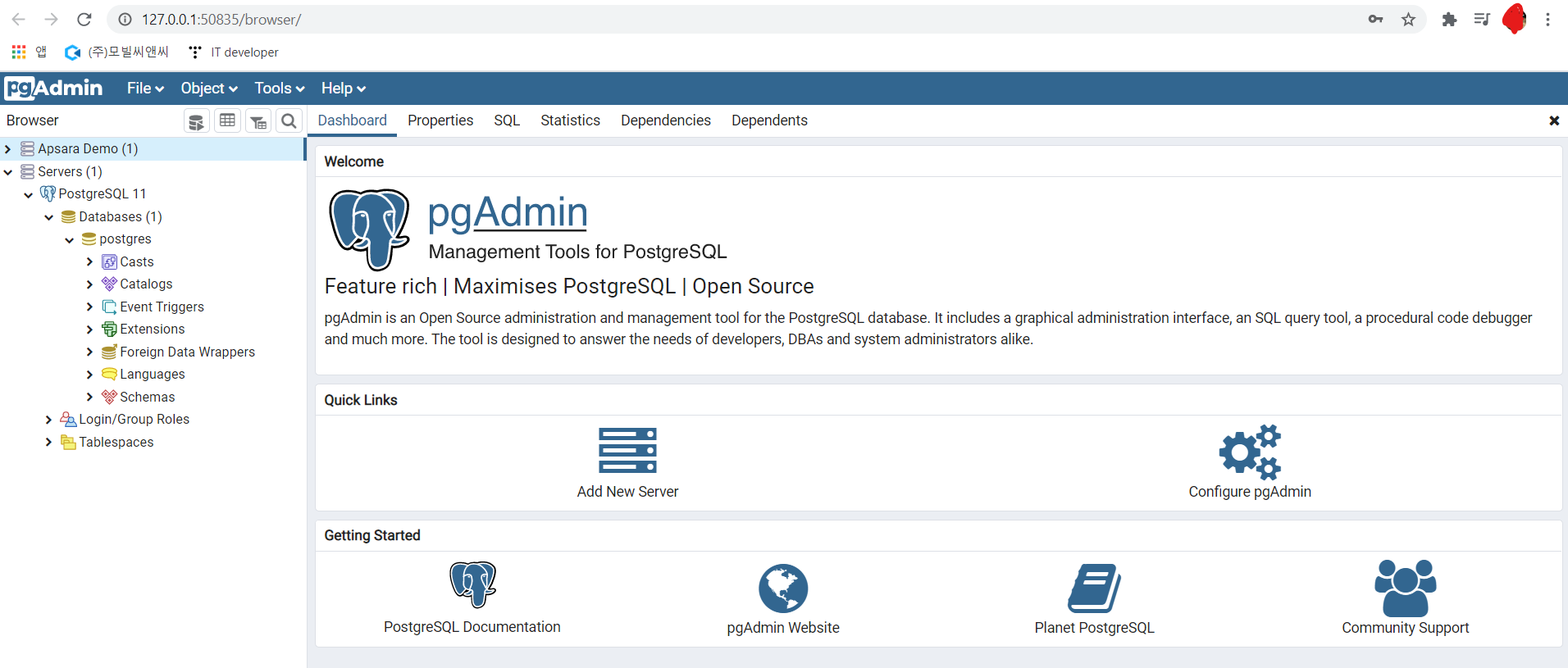Collapse the Databases (1) node
The height and width of the screenshot is (668, 1568).
48,217
